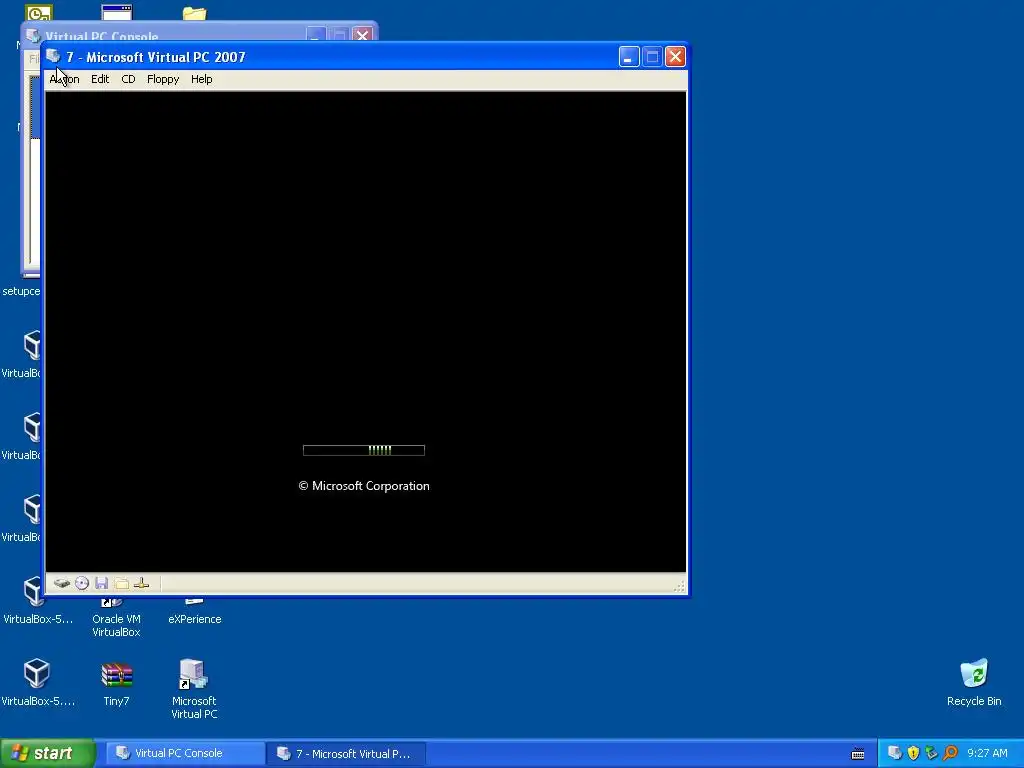The height and width of the screenshot is (768, 1024).
Task: Click the Virtual PC tray icon
Action: tap(895, 753)
